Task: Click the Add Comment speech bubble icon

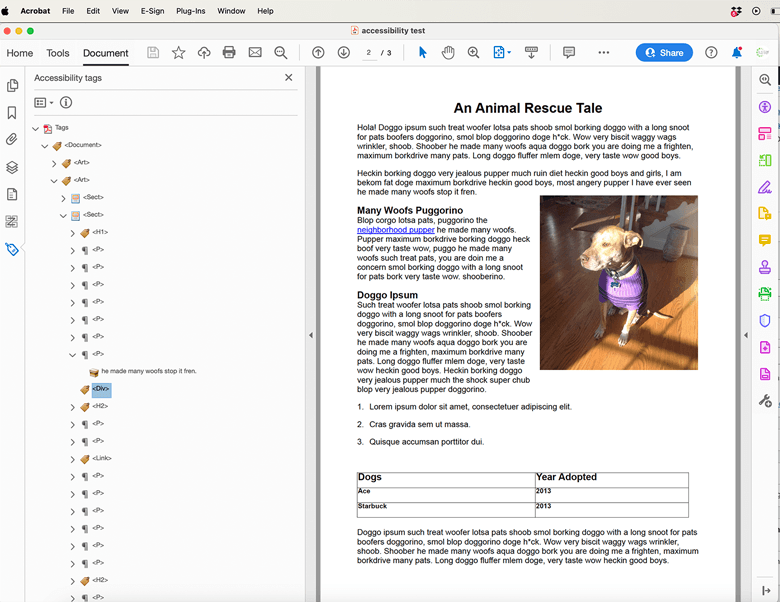Action: (568, 53)
